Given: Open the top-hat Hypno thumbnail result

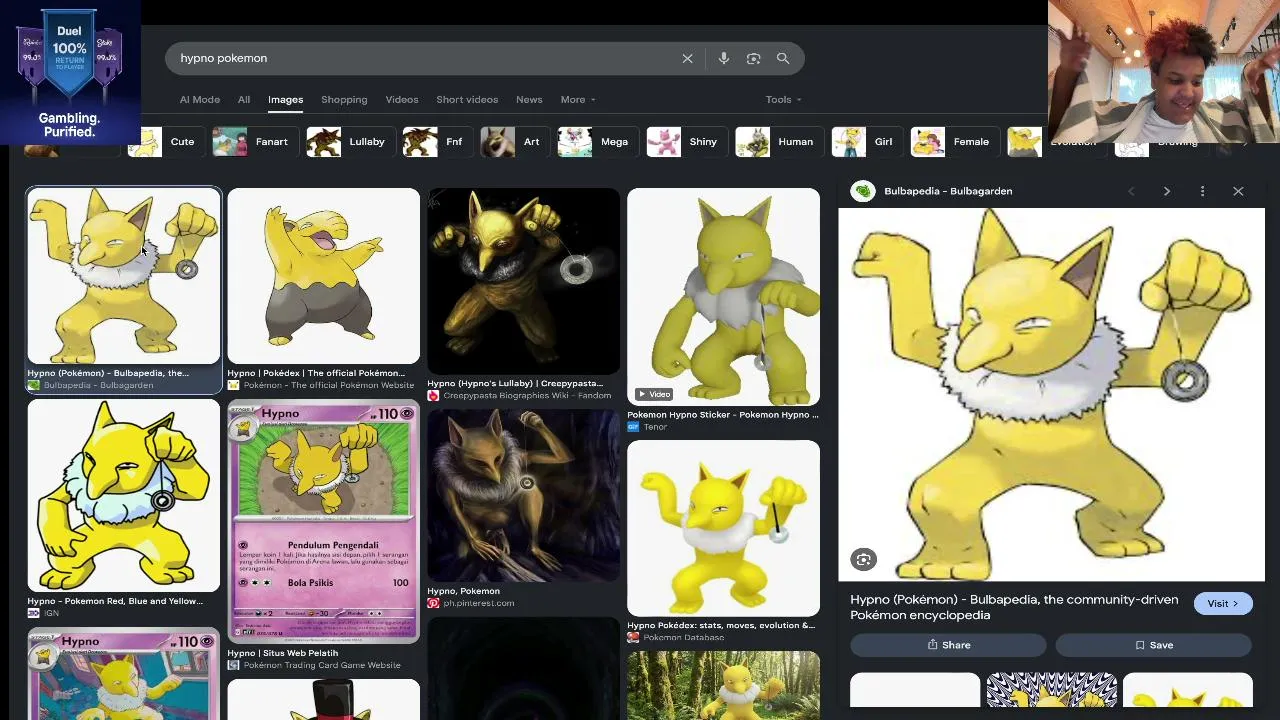Looking at the screenshot, I should point(324,700).
